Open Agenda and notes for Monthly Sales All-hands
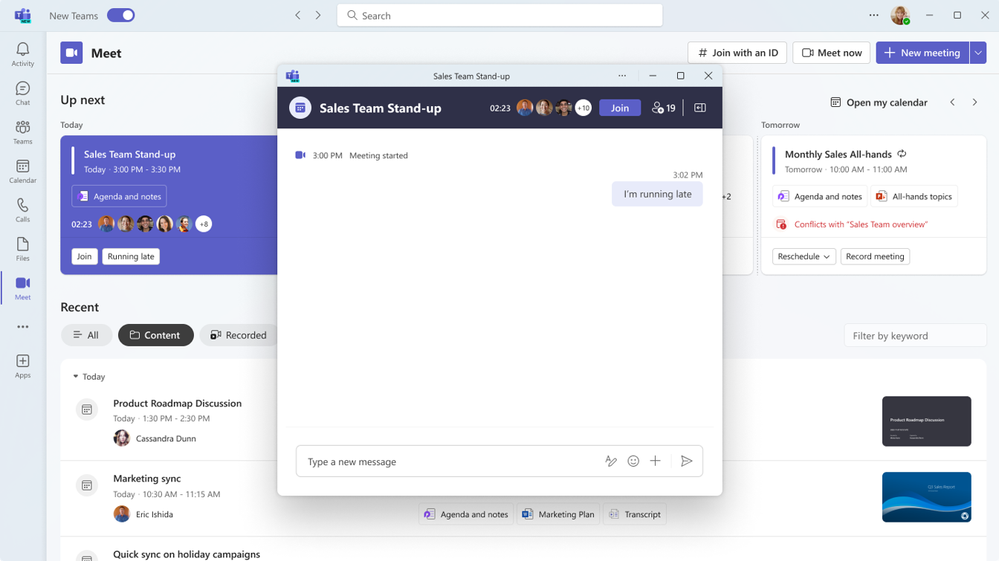The height and width of the screenshot is (561, 999). point(821,196)
